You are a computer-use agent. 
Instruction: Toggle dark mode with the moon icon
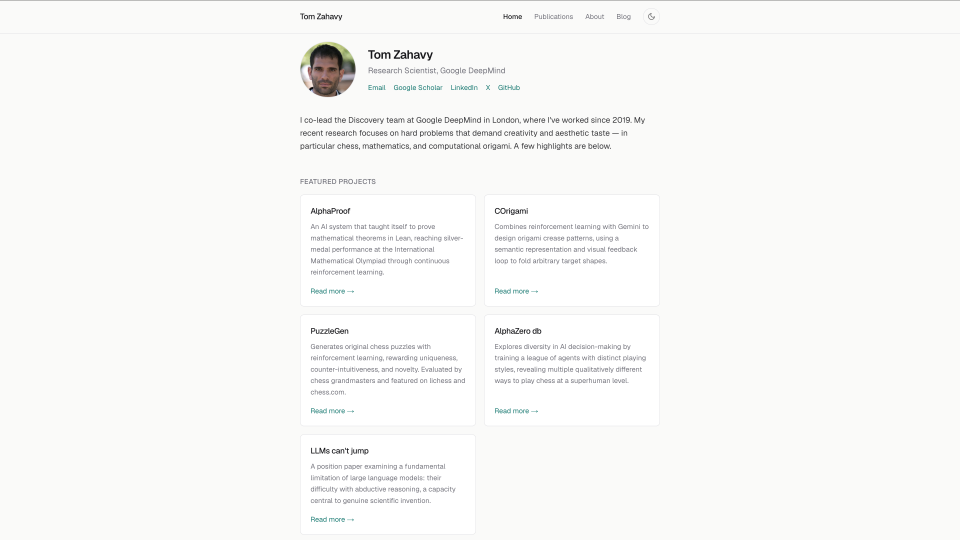[x=651, y=17]
